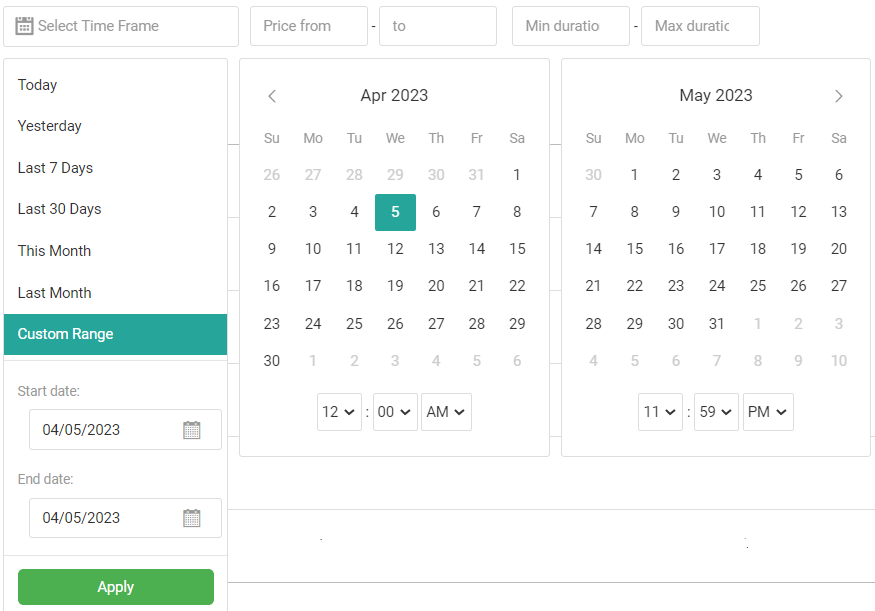Focus the Start date text field

[x=105, y=430]
